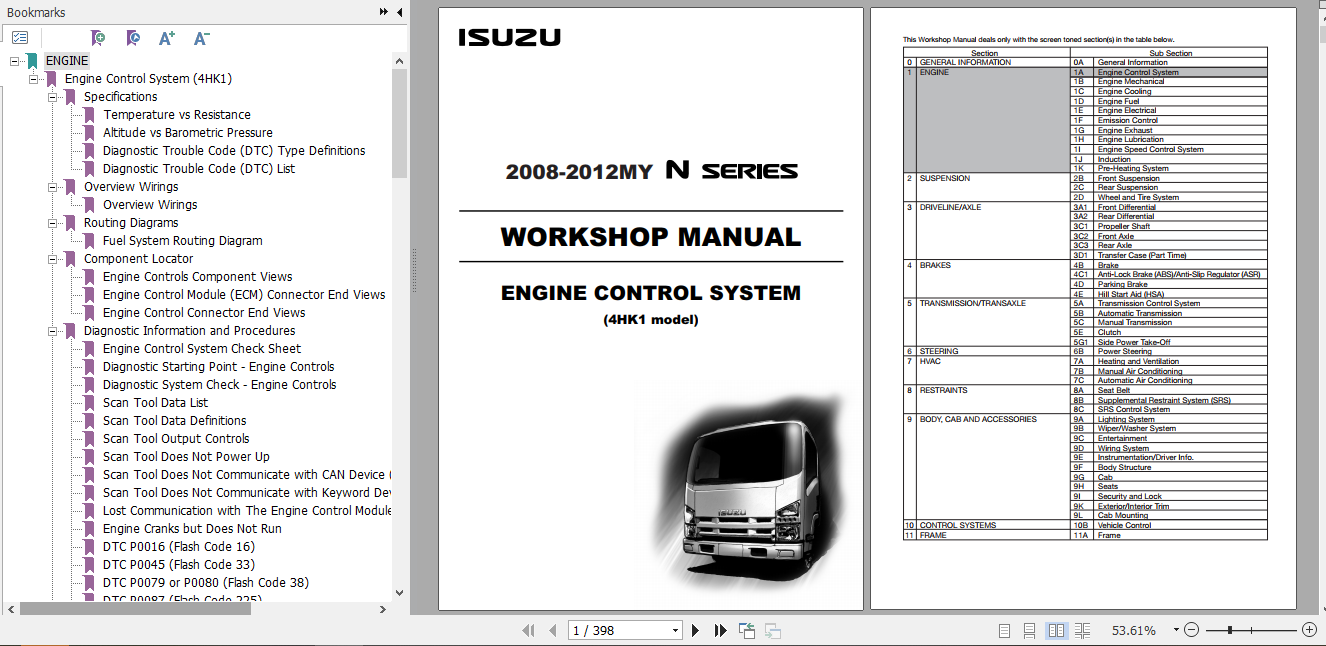
Task: Open the page number dropdown
Action: (675, 630)
